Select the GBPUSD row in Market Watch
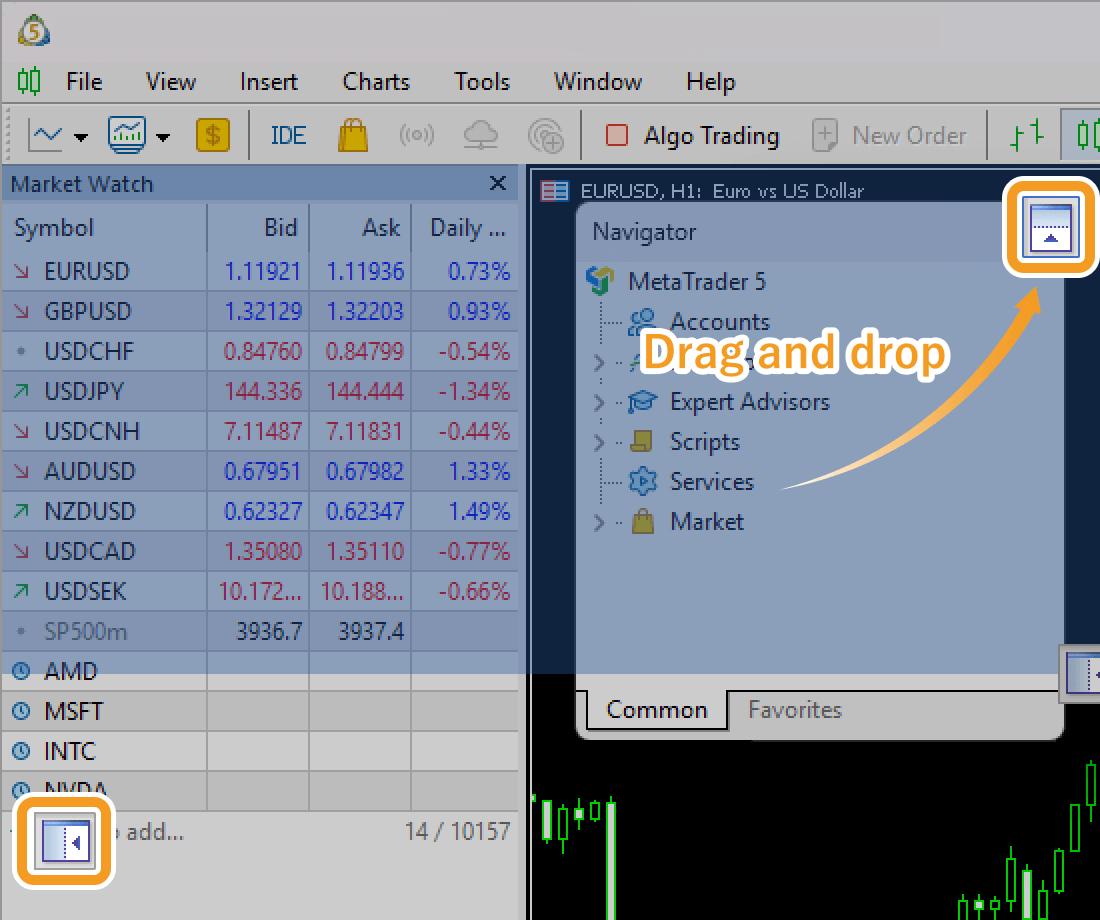This screenshot has width=1100, height=920. click(88, 311)
